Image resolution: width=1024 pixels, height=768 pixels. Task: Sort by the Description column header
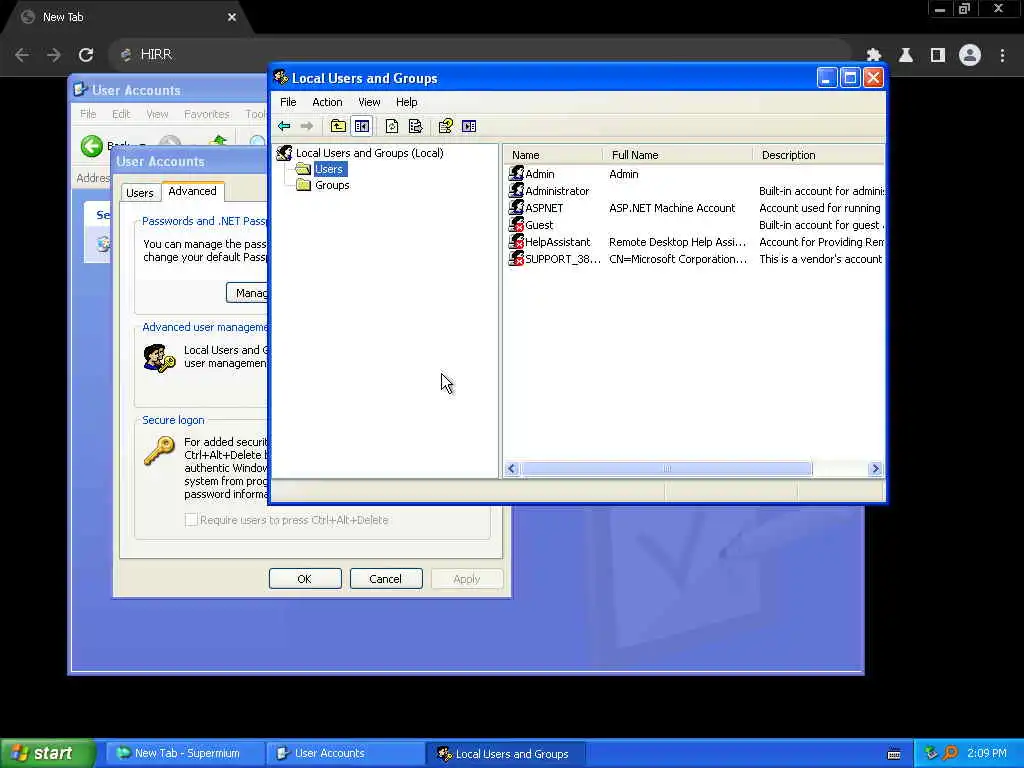pyautogui.click(x=819, y=155)
